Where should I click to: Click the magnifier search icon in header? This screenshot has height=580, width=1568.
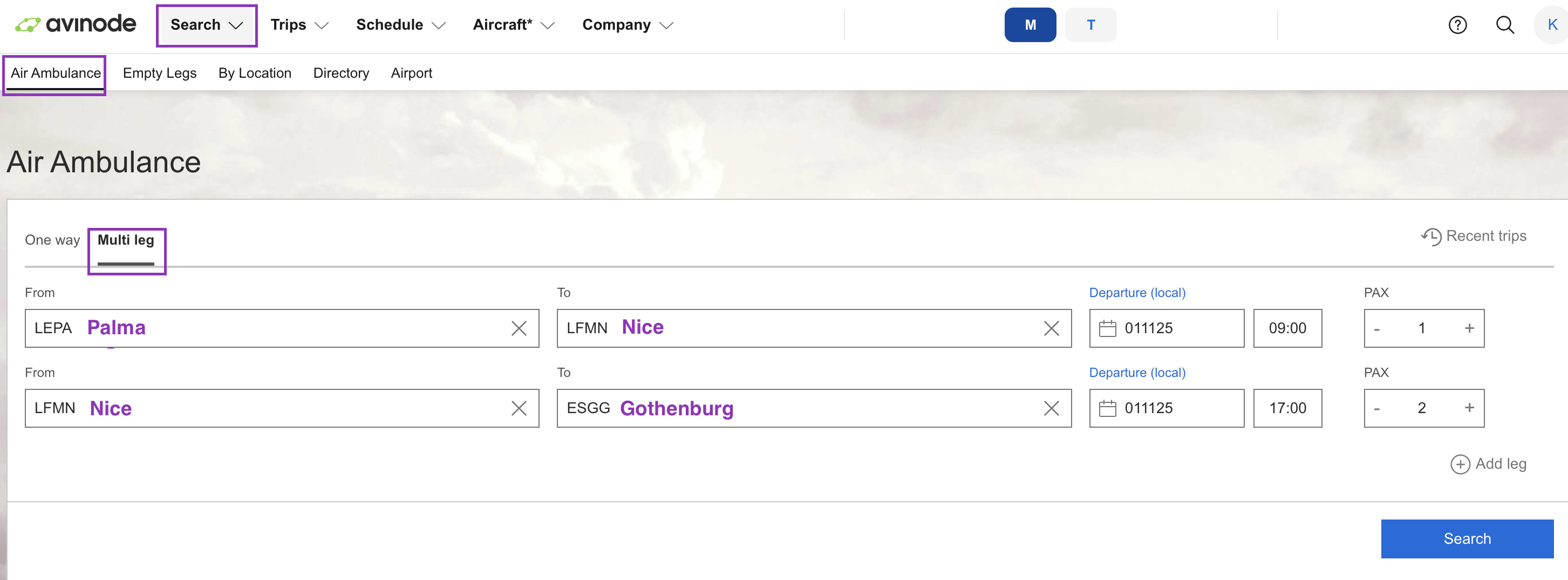pos(1505,25)
